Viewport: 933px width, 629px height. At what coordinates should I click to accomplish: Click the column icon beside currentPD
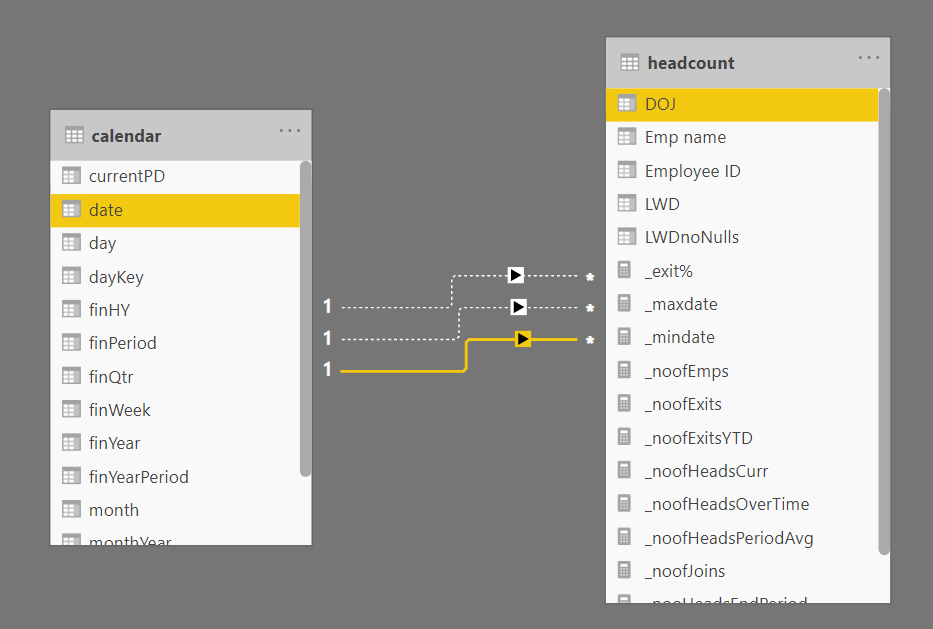coord(71,176)
